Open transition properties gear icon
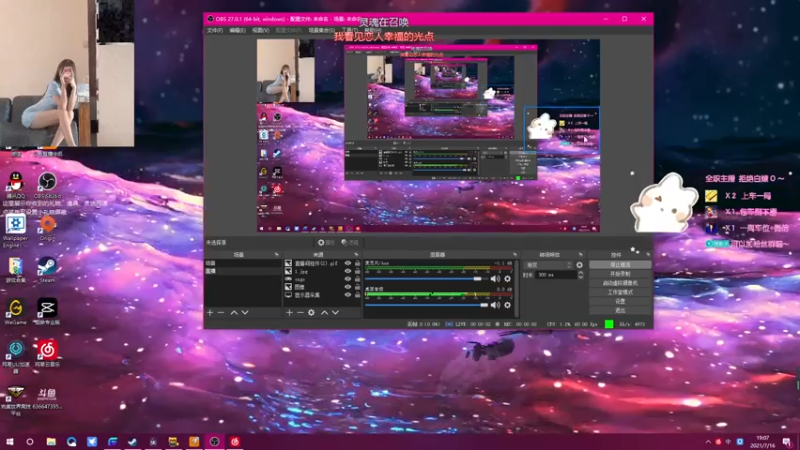The image size is (800, 450). [579, 265]
